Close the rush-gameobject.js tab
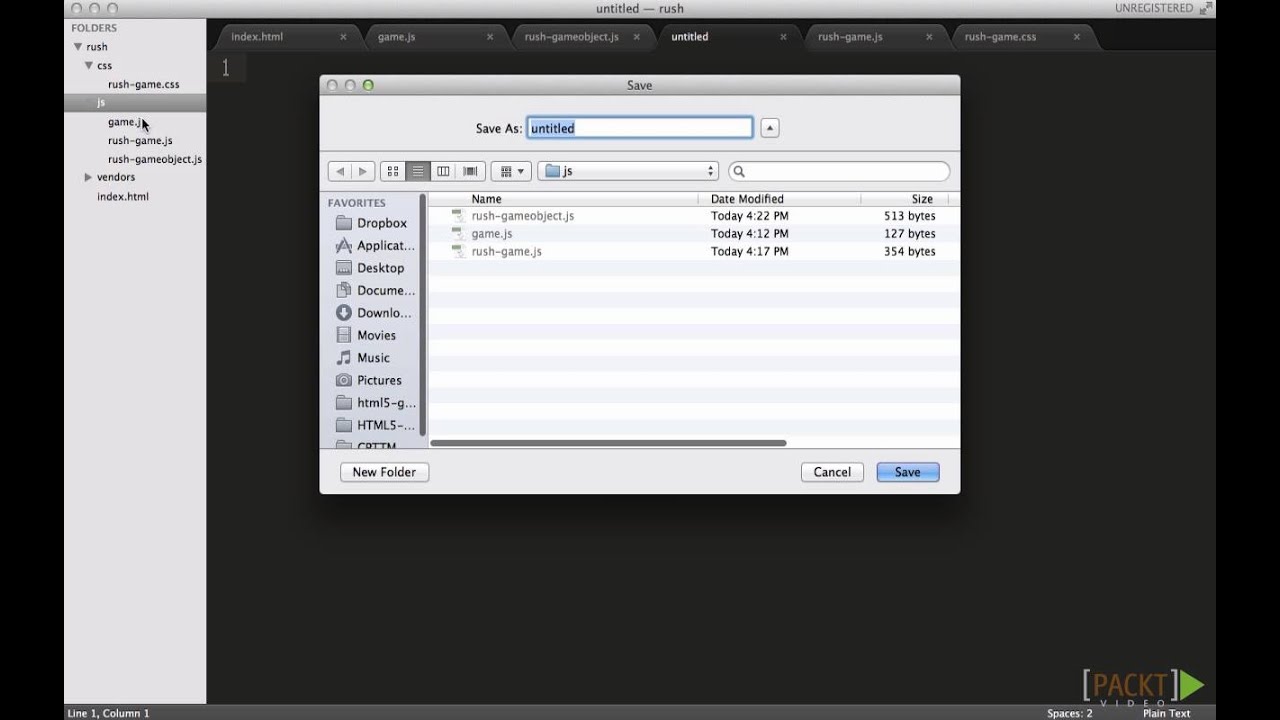 636,37
